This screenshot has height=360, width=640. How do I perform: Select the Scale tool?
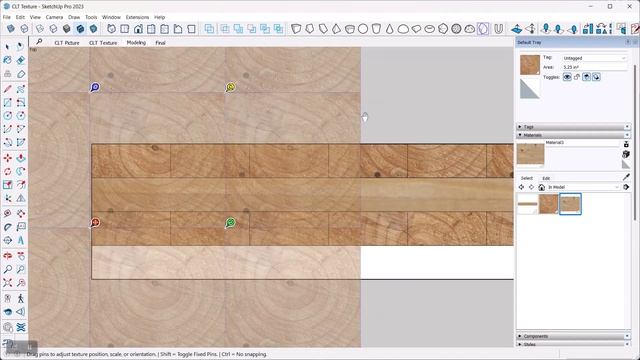(7, 185)
